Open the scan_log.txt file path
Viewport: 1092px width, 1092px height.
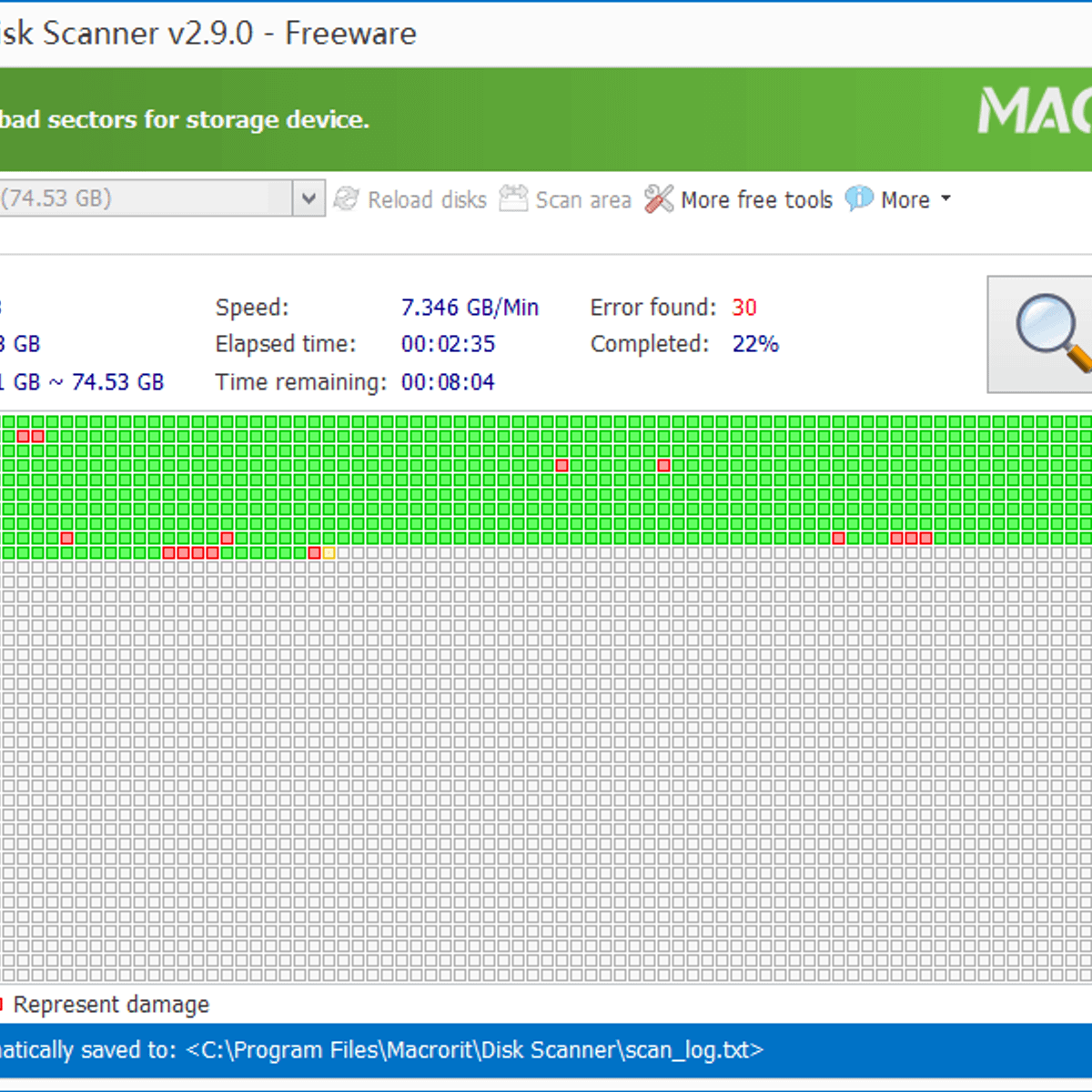coord(474,1050)
